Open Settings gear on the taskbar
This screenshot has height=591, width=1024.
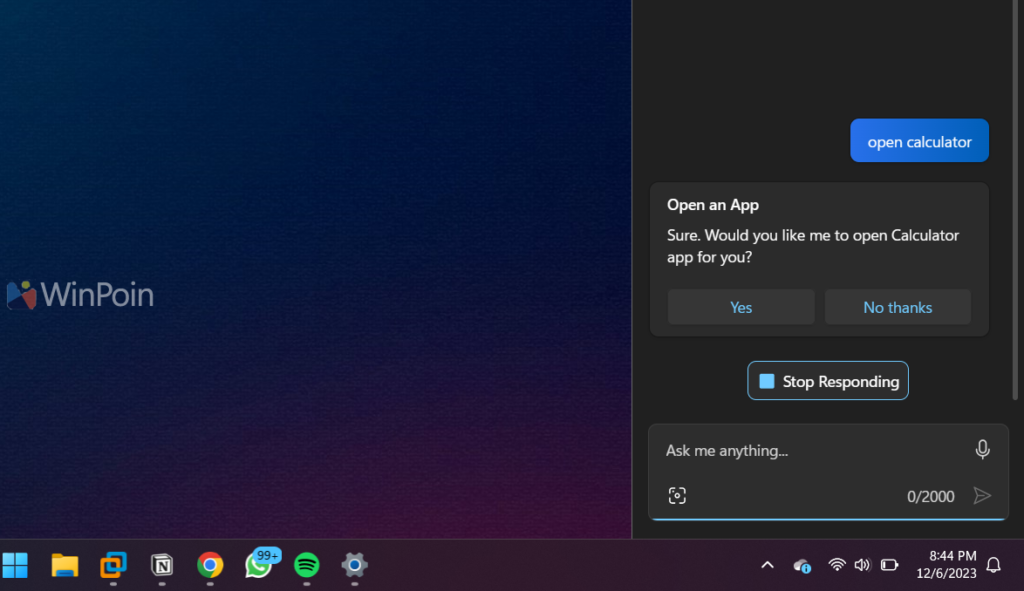pyautogui.click(x=354, y=565)
